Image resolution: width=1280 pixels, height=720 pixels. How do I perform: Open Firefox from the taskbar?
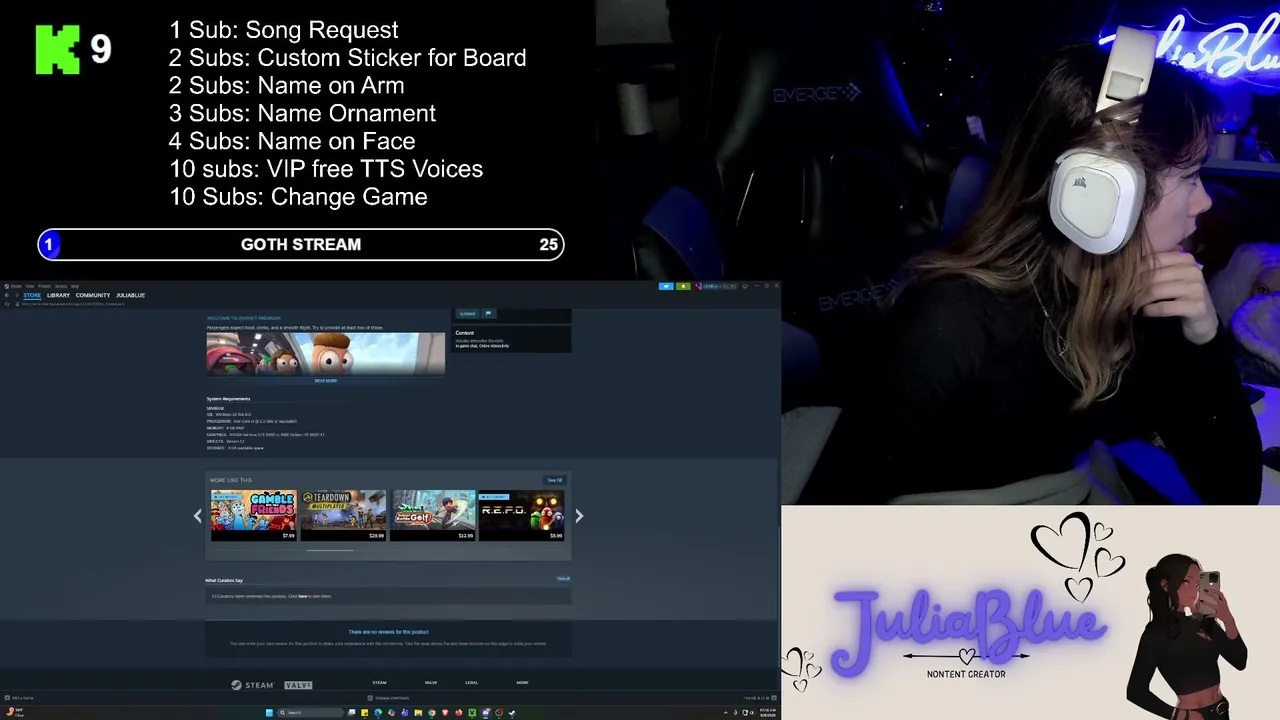(459, 712)
